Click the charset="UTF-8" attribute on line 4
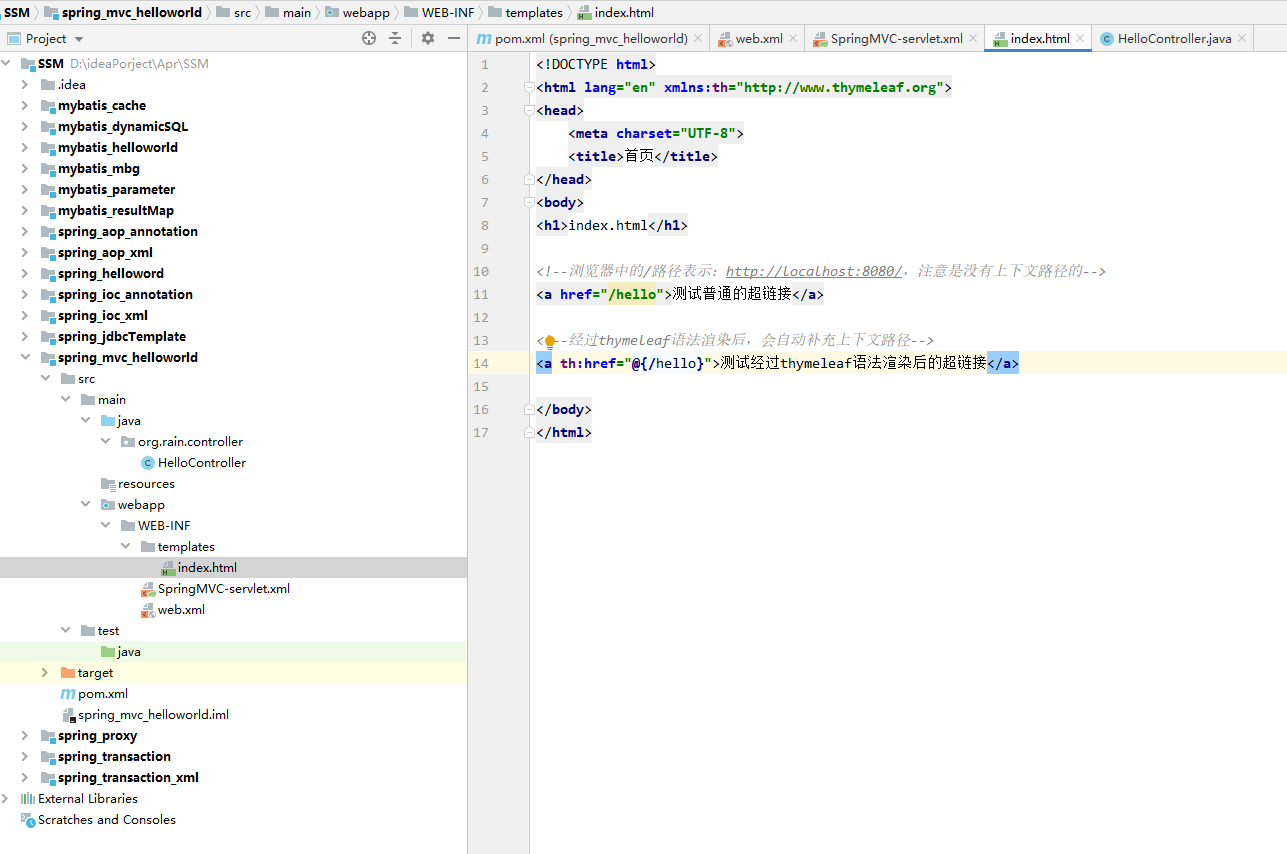The image size is (1287, 854). point(675,134)
